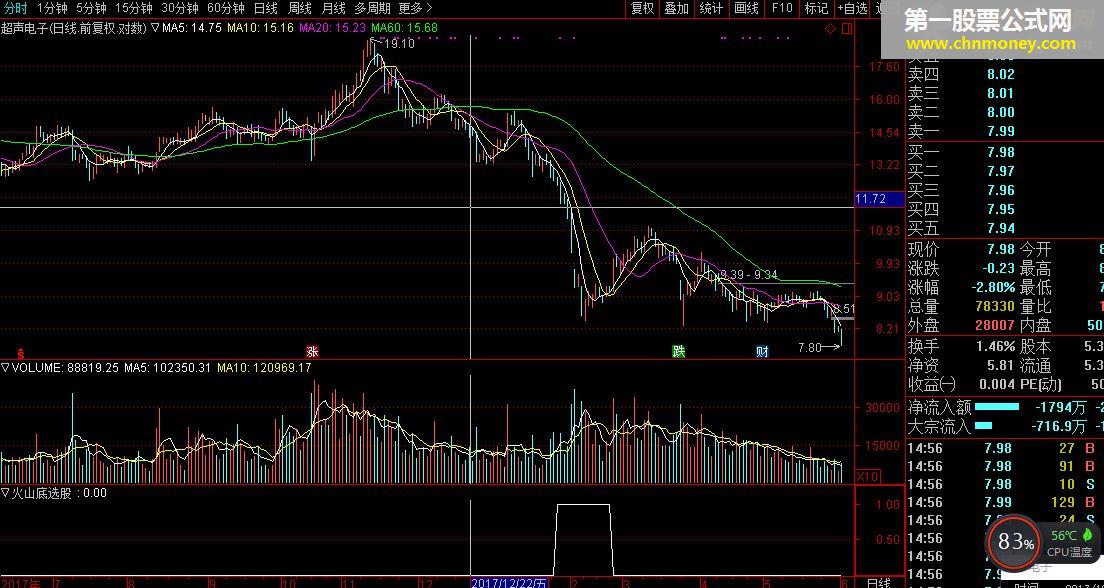Click the green 跌 info marker on chart
Viewport: 1104px width, 588px height.
coord(678,351)
